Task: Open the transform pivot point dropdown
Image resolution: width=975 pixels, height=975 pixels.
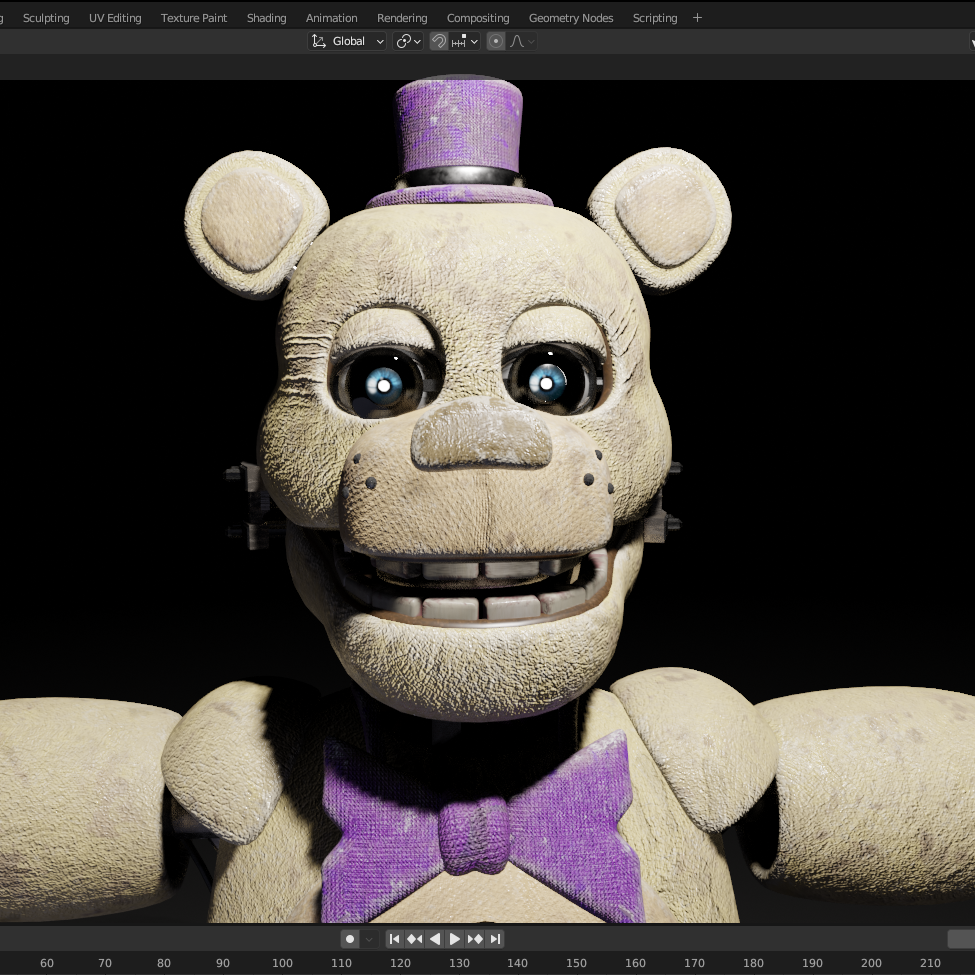Action: point(408,41)
